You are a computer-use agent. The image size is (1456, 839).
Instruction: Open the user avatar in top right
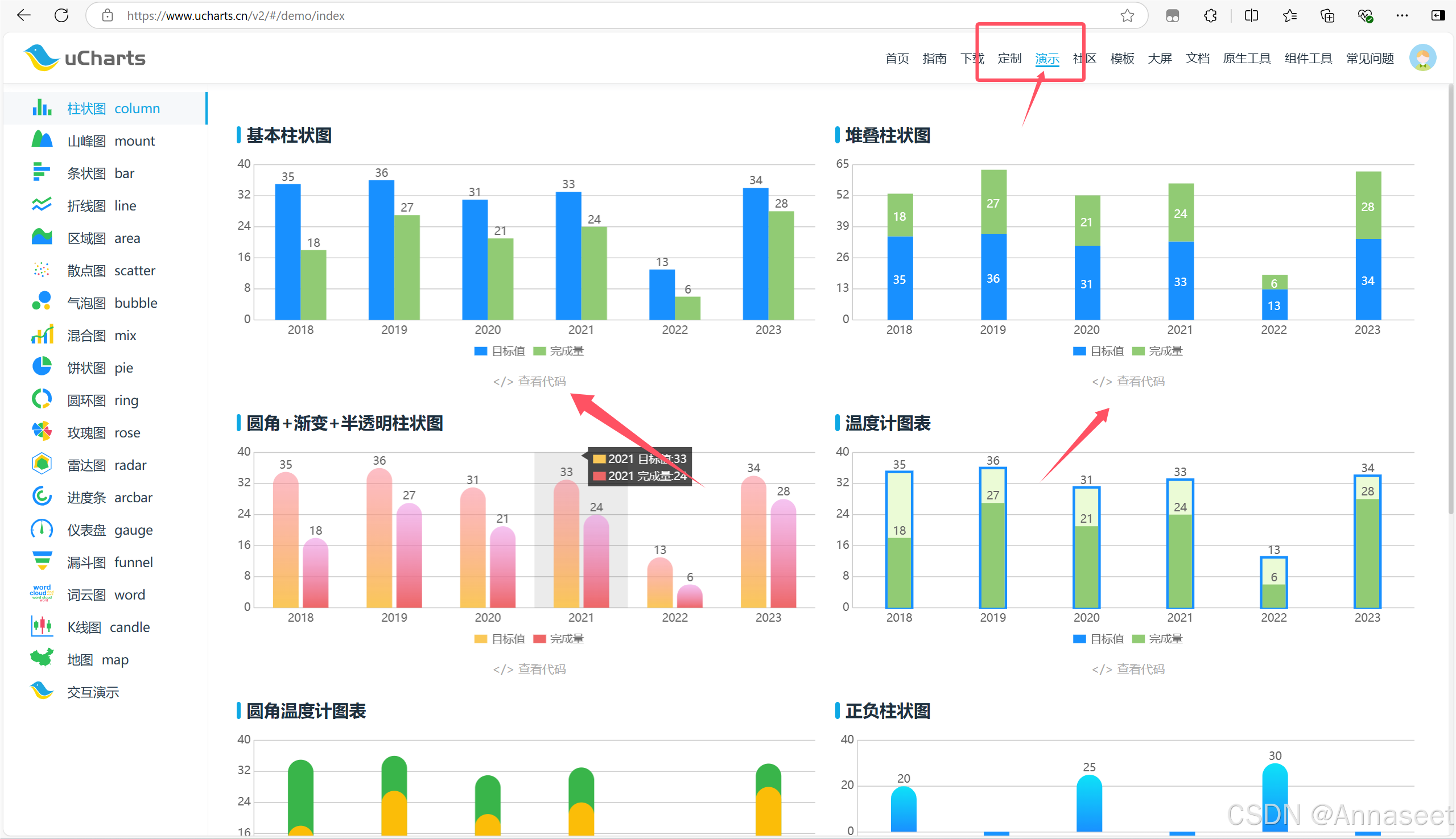coord(1423,57)
